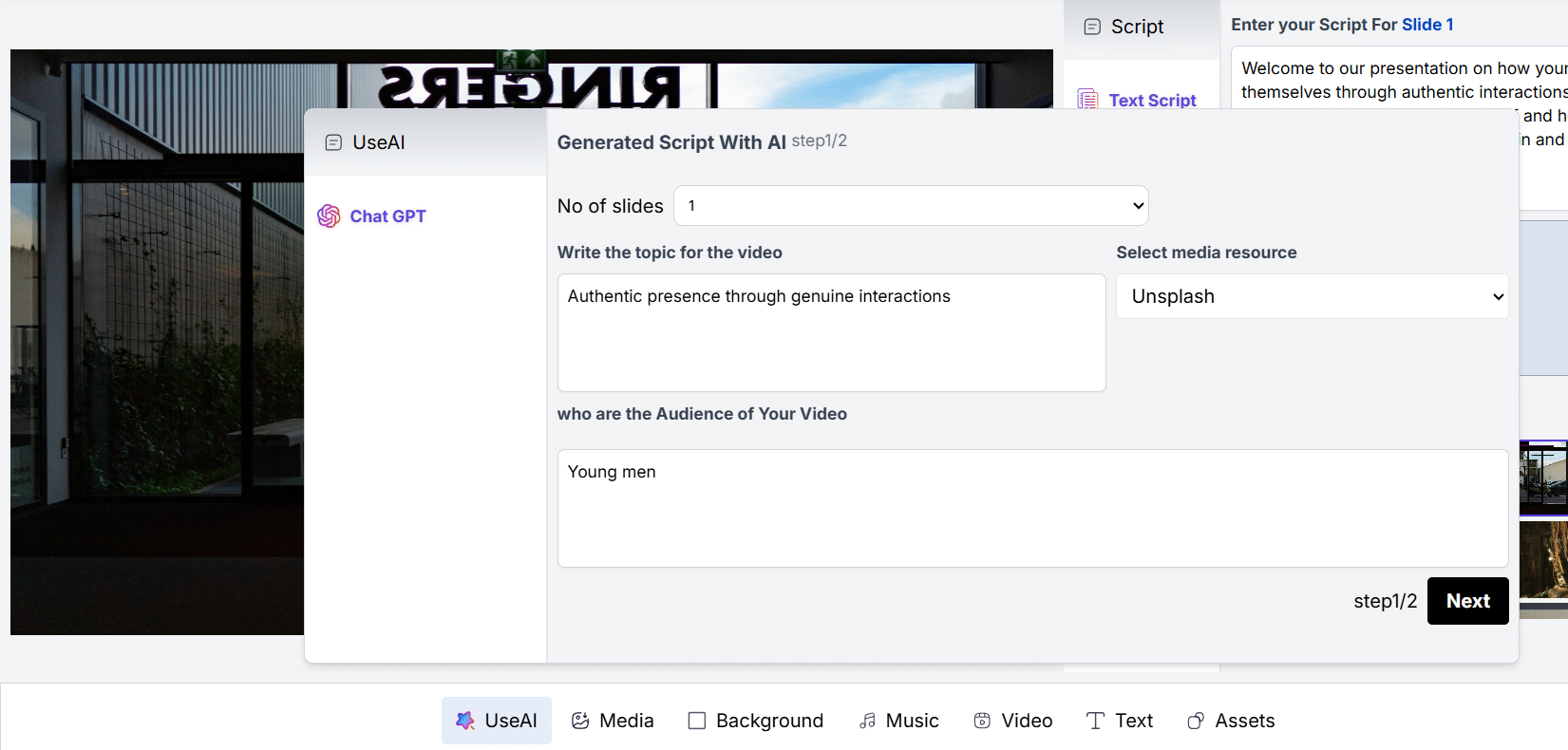Click the Assets icon in bottom toolbar
This screenshot has height=750, width=1568.
(x=1196, y=721)
